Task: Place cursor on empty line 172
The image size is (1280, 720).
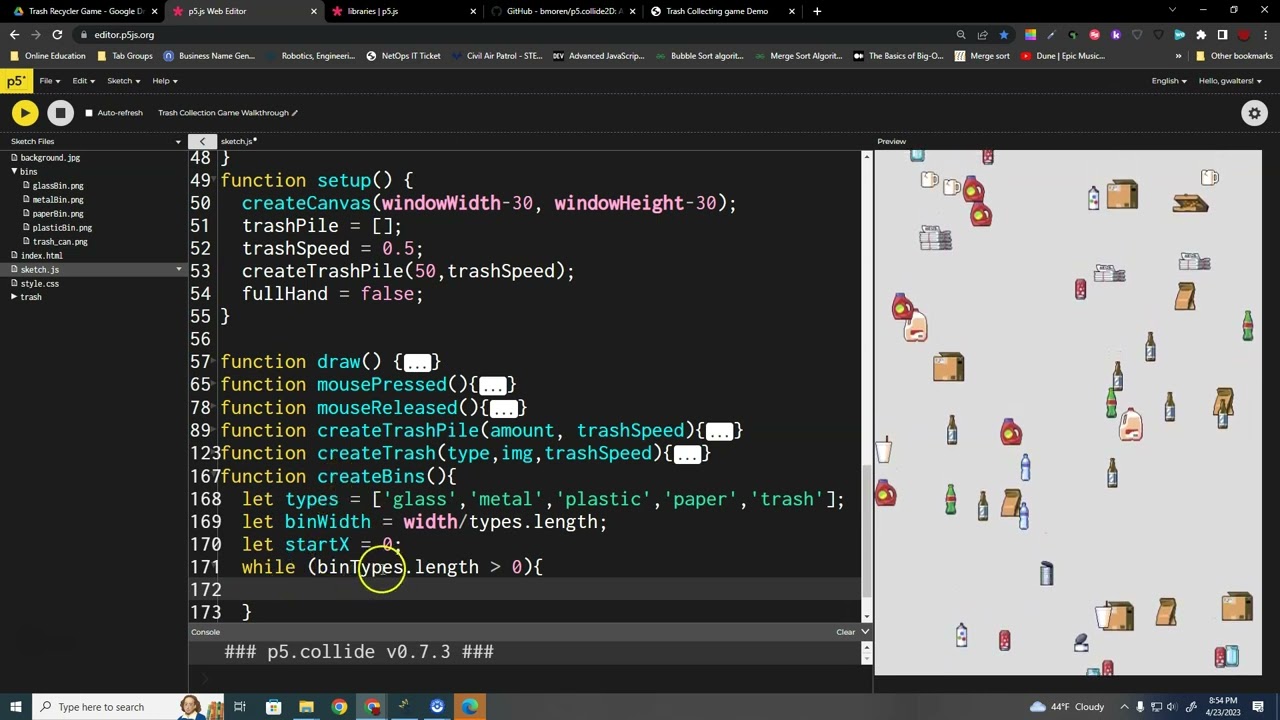Action: coord(540,590)
